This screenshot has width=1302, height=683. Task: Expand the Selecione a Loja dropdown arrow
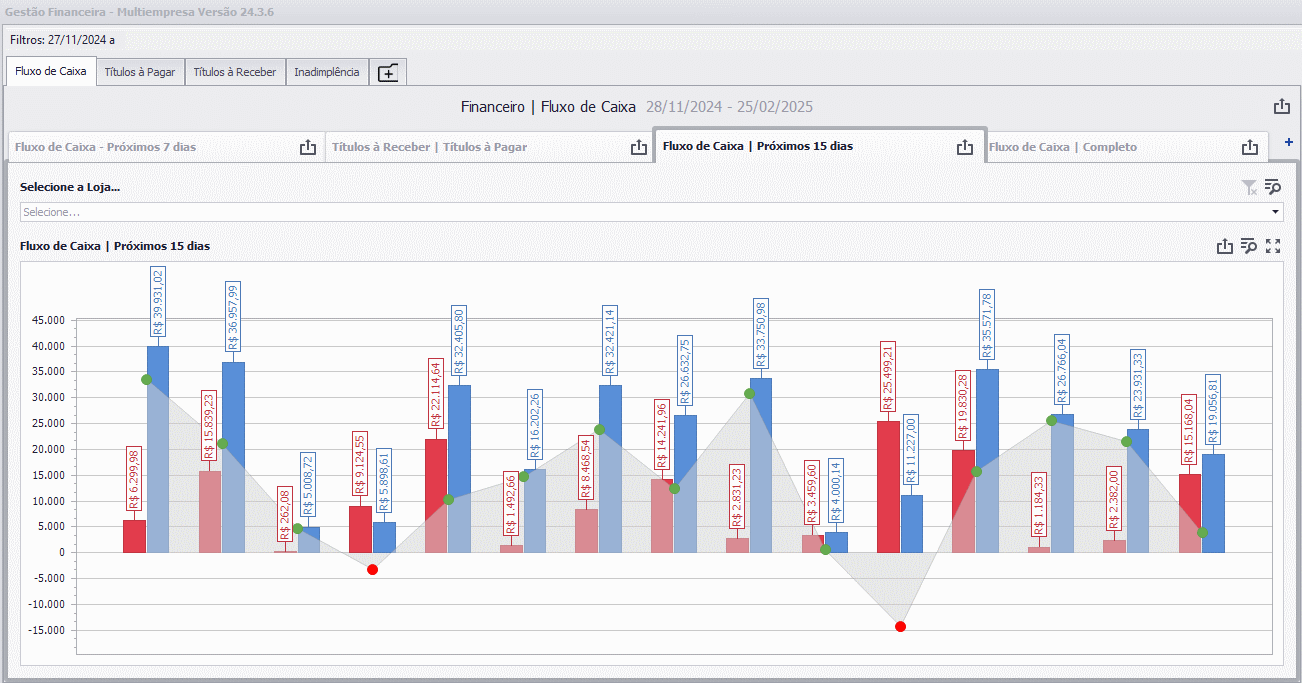pyautogui.click(x=1275, y=212)
